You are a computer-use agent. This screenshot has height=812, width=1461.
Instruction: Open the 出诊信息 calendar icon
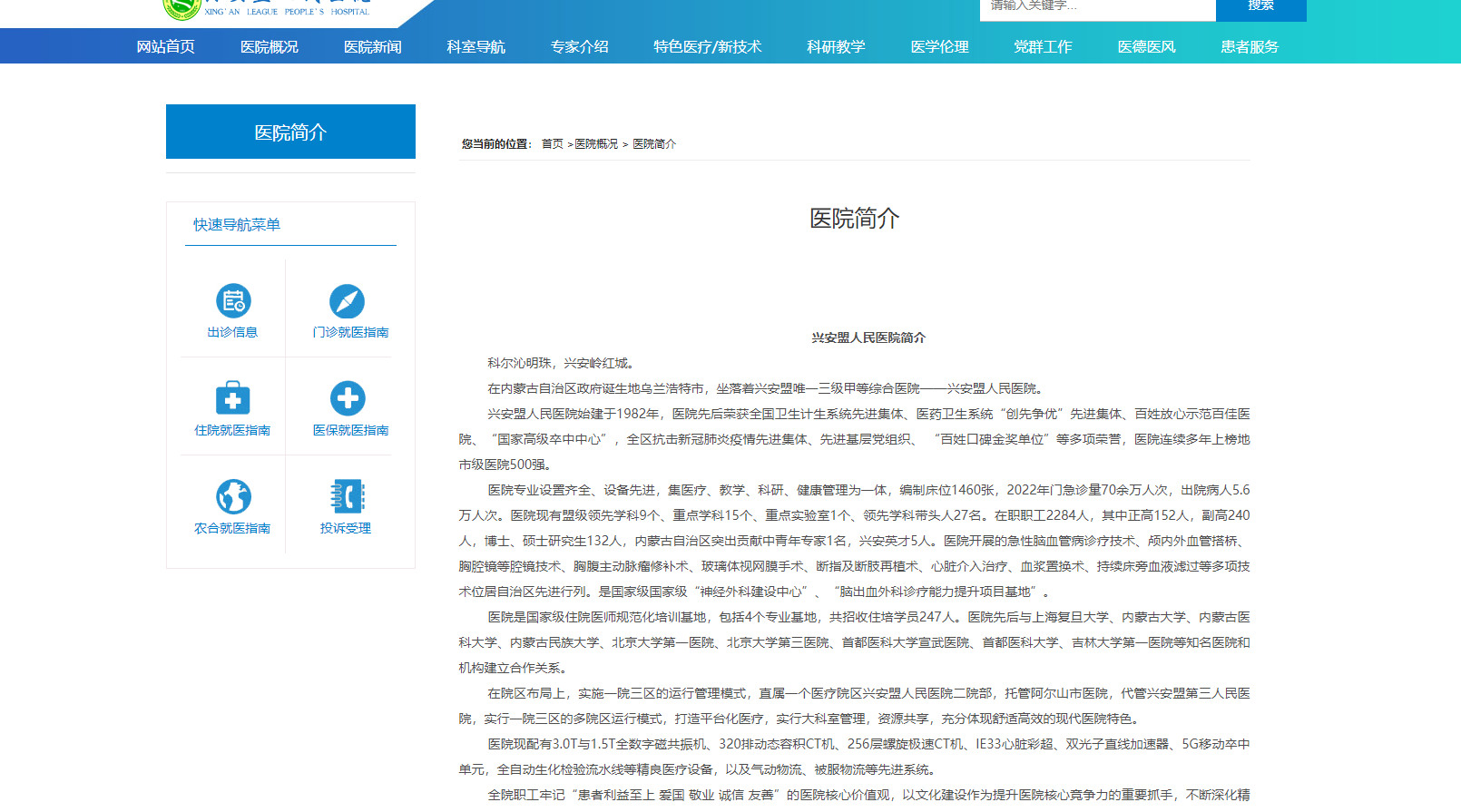pyautogui.click(x=233, y=301)
